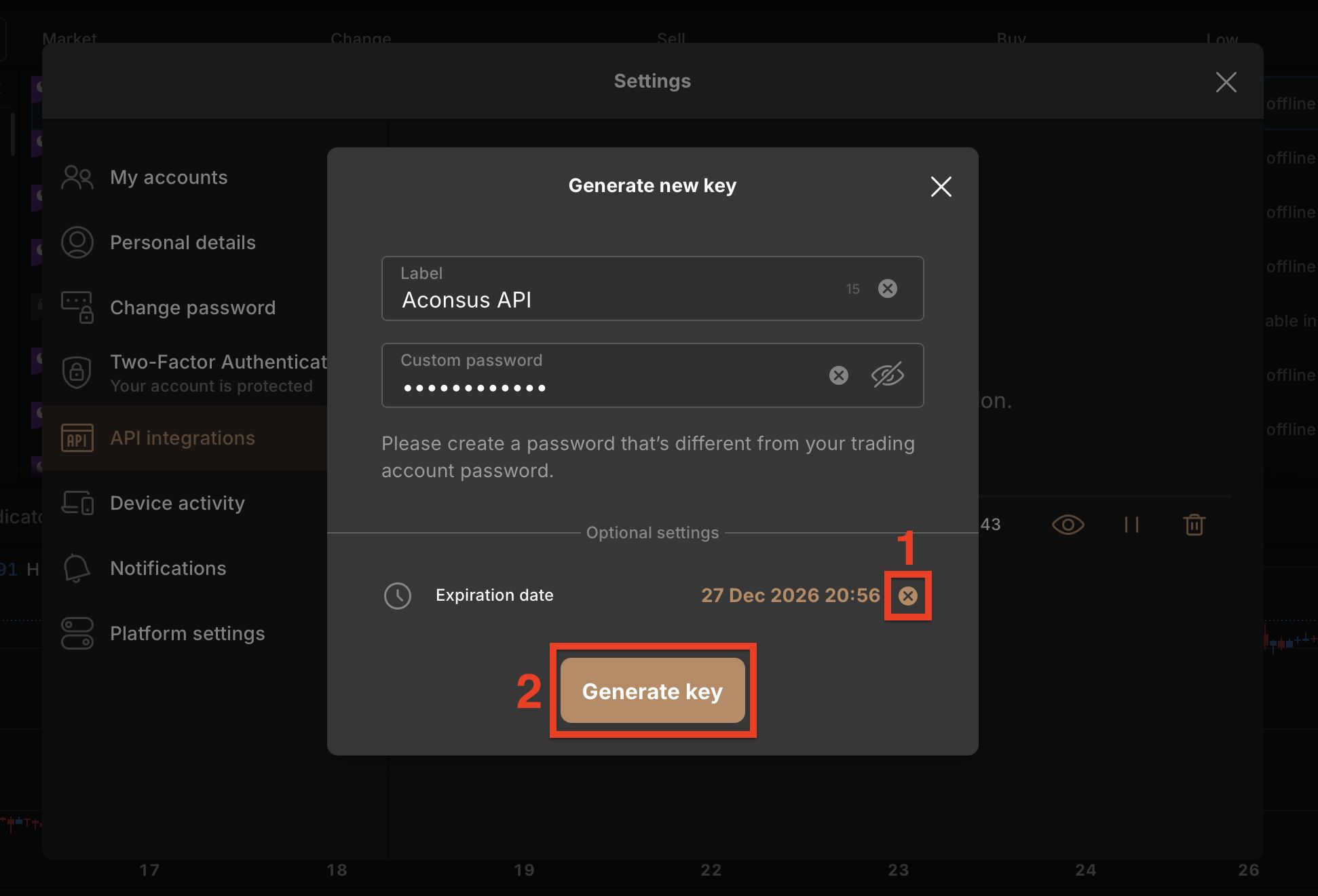Open the Notifications section
Image resolution: width=1318 pixels, height=896 pixels.
168,568
